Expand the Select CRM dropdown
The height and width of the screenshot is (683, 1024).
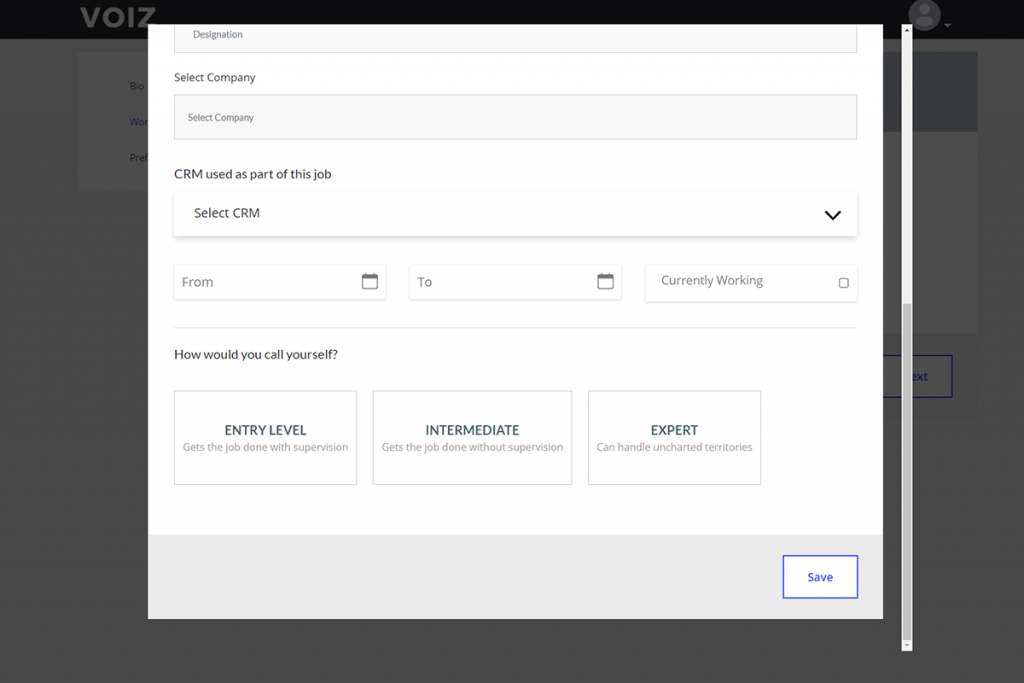coord(515,214)
